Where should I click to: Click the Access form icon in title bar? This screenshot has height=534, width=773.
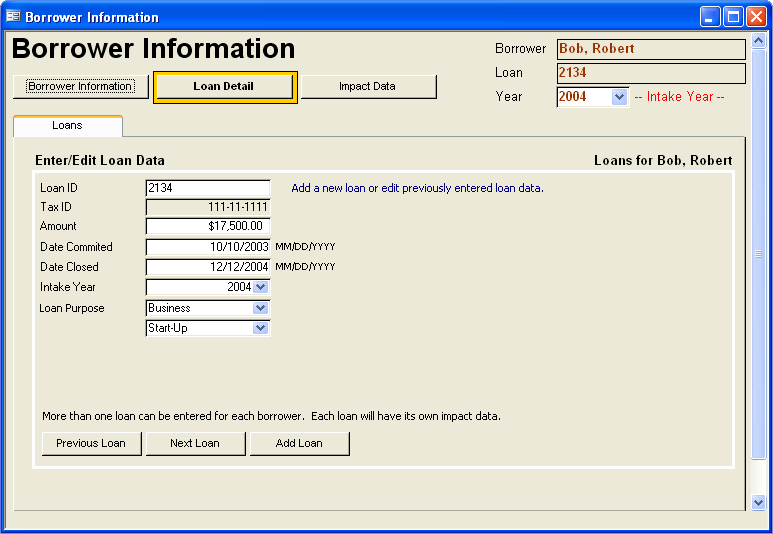click(13, 17)
